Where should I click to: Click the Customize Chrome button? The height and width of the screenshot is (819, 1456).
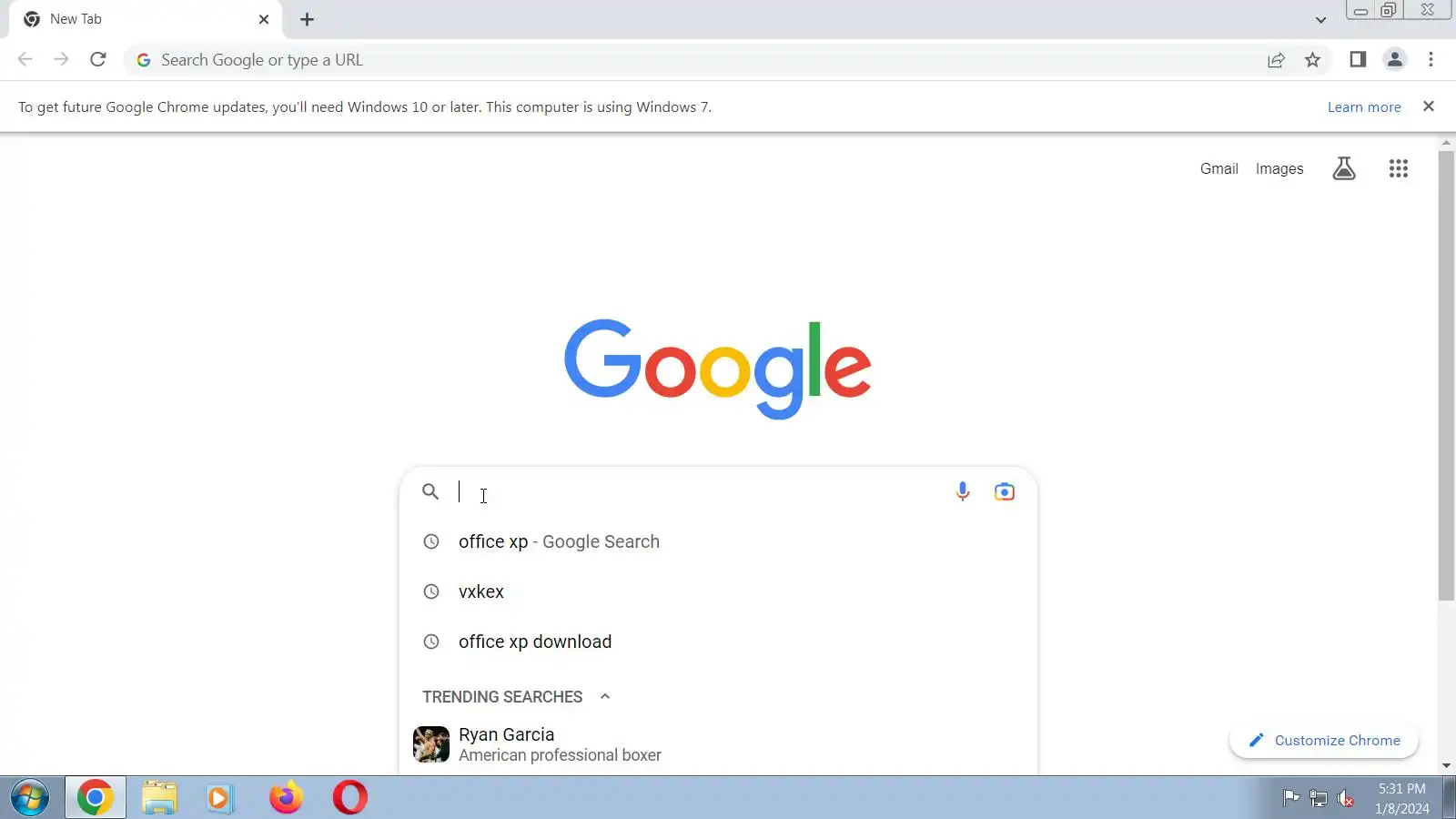(1324, 741)
